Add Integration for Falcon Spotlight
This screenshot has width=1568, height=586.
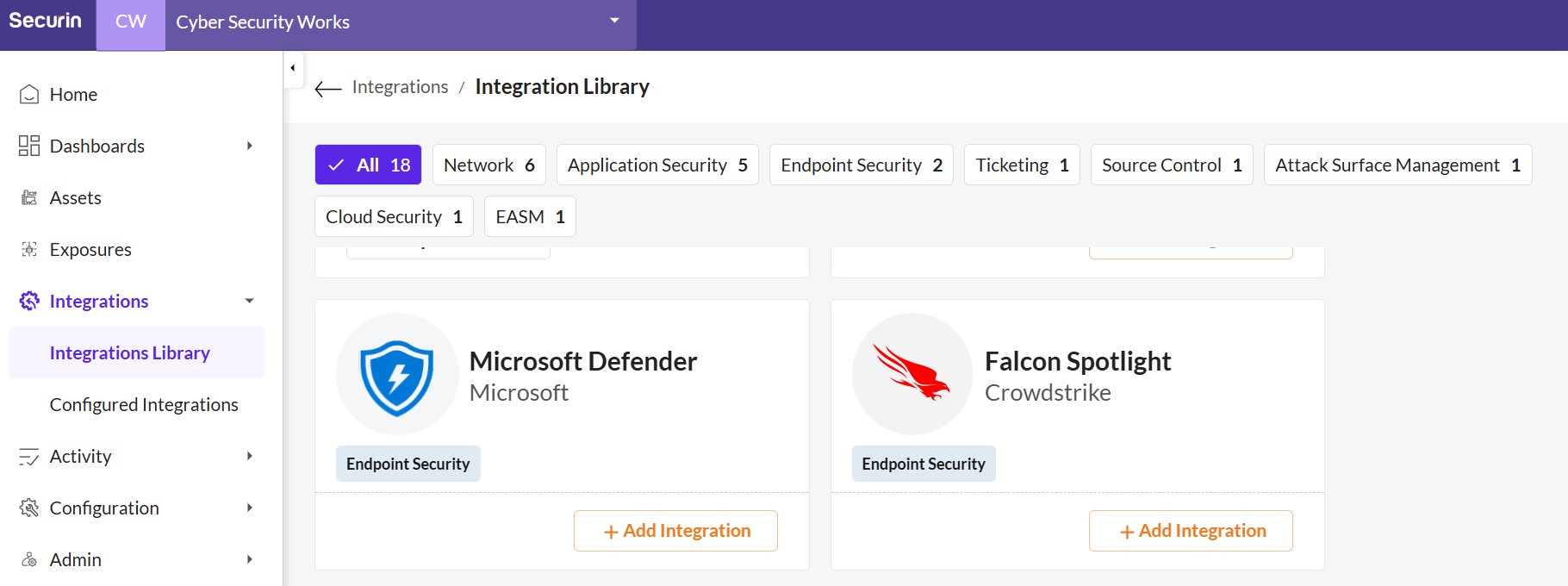1191,531
